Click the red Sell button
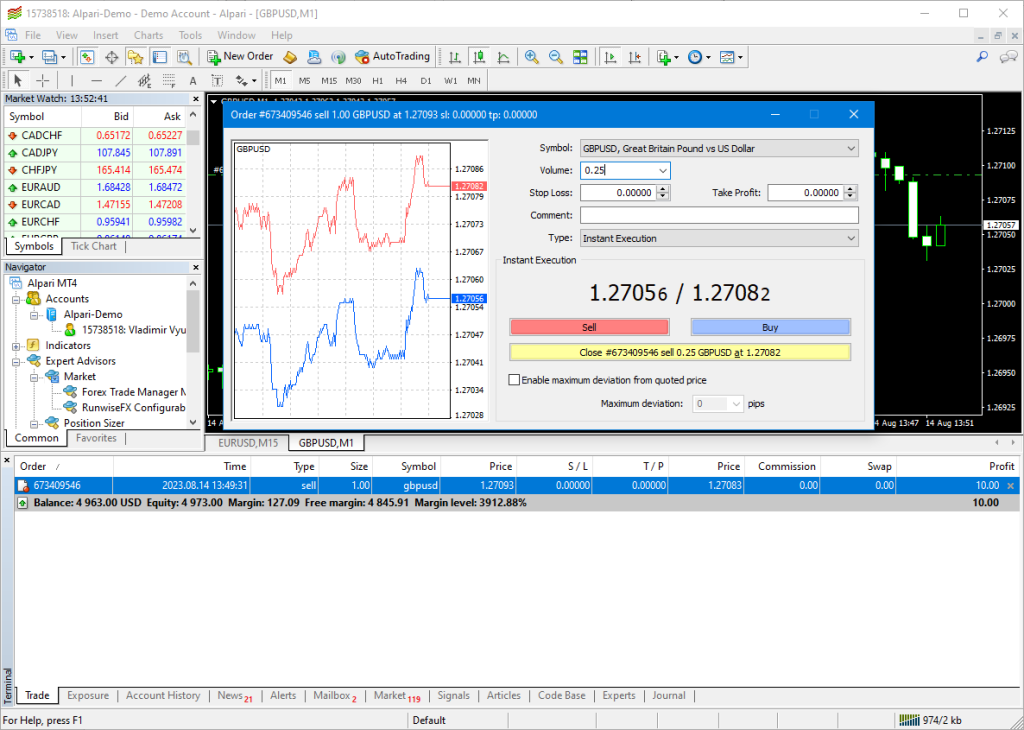 pyautogui.click(x=589, y=327)
